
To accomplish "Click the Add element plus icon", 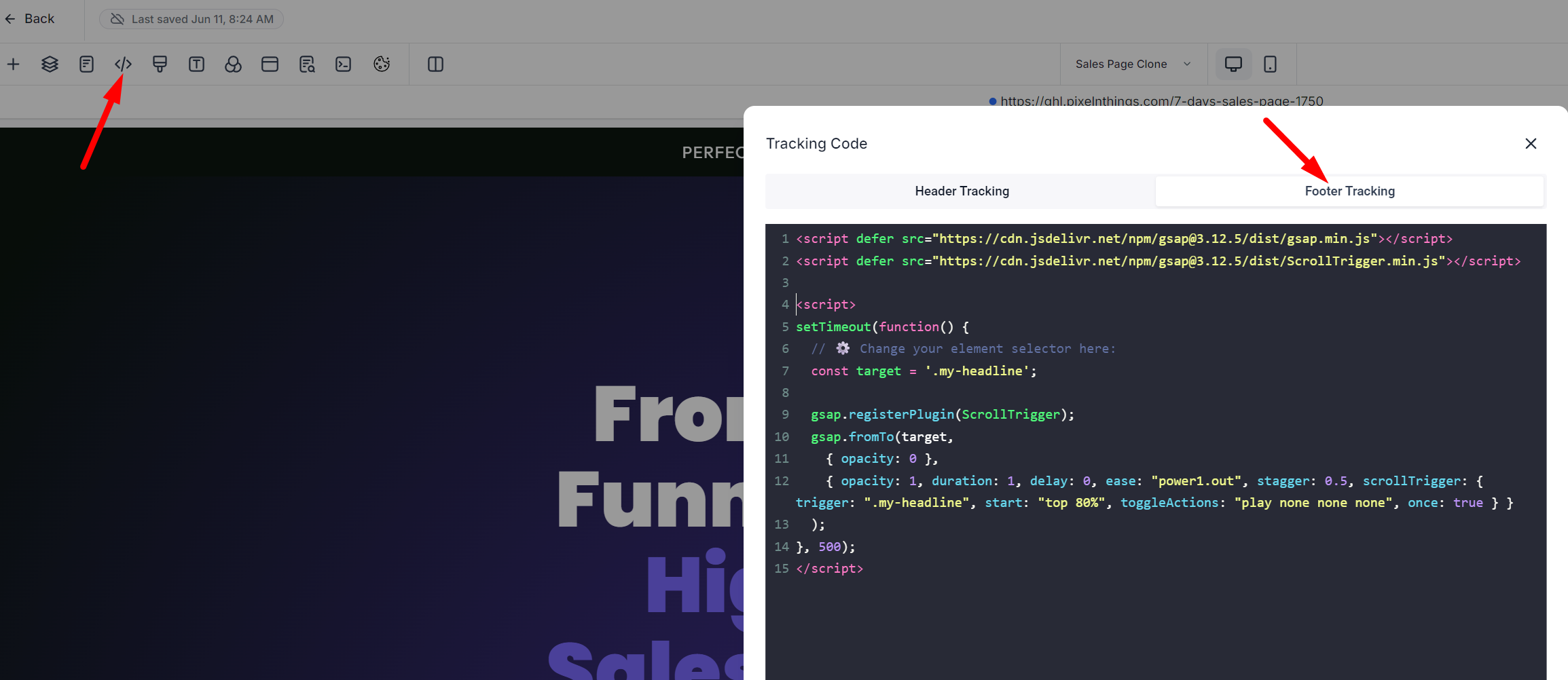I will click(14, 64).
